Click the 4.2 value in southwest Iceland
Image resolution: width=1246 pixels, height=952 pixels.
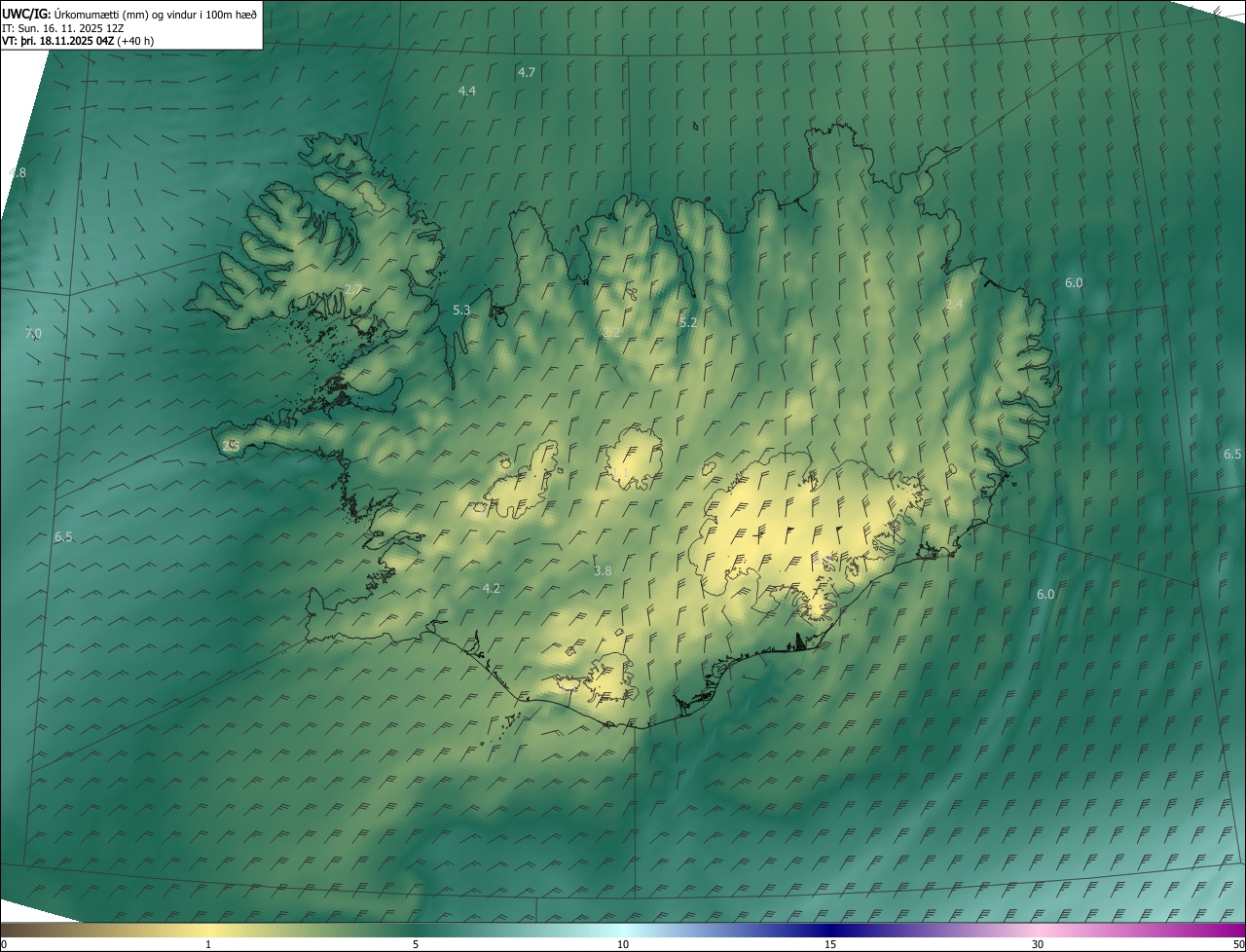[492, 589]
